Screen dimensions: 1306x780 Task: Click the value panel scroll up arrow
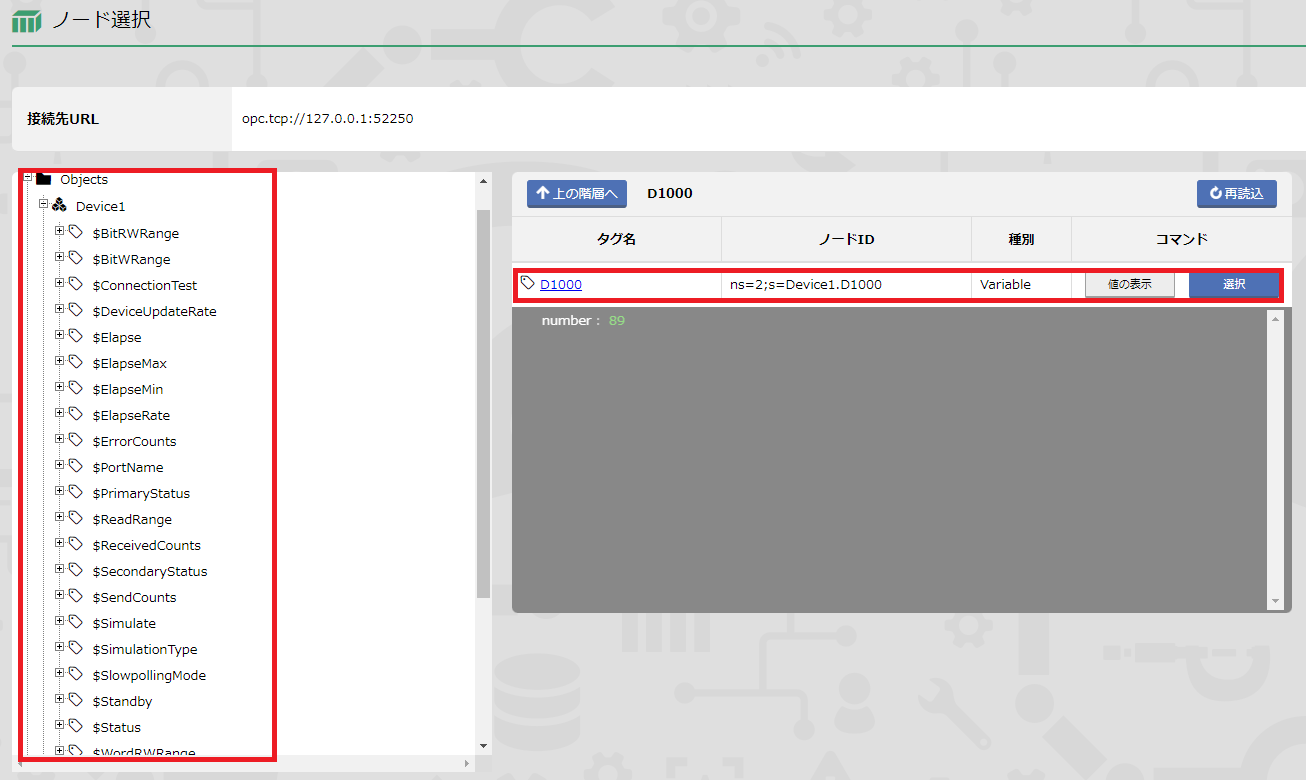pyautogui.click(x=1274, y=317)
